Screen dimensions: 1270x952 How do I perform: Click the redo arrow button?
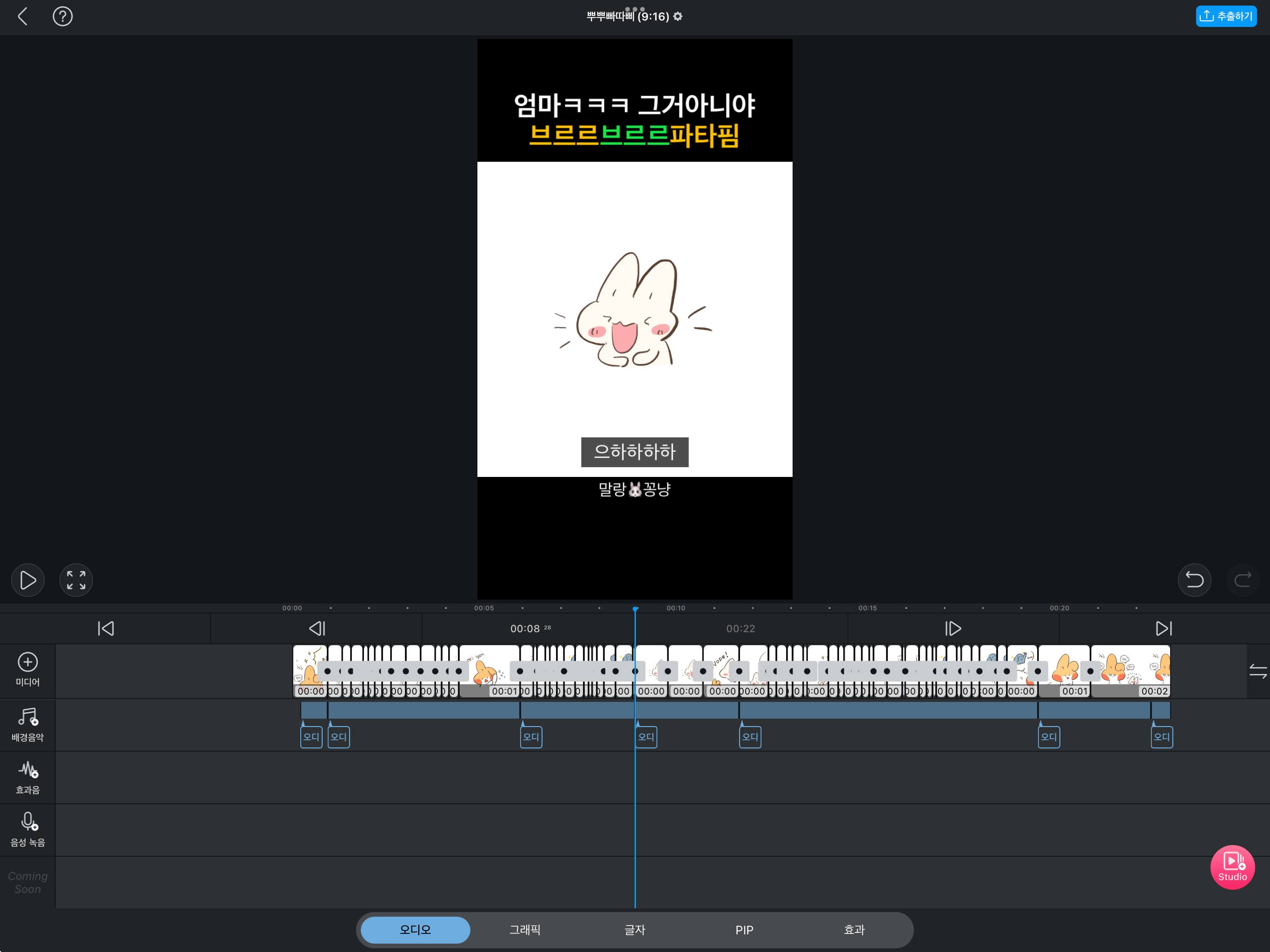(1243, 580)
